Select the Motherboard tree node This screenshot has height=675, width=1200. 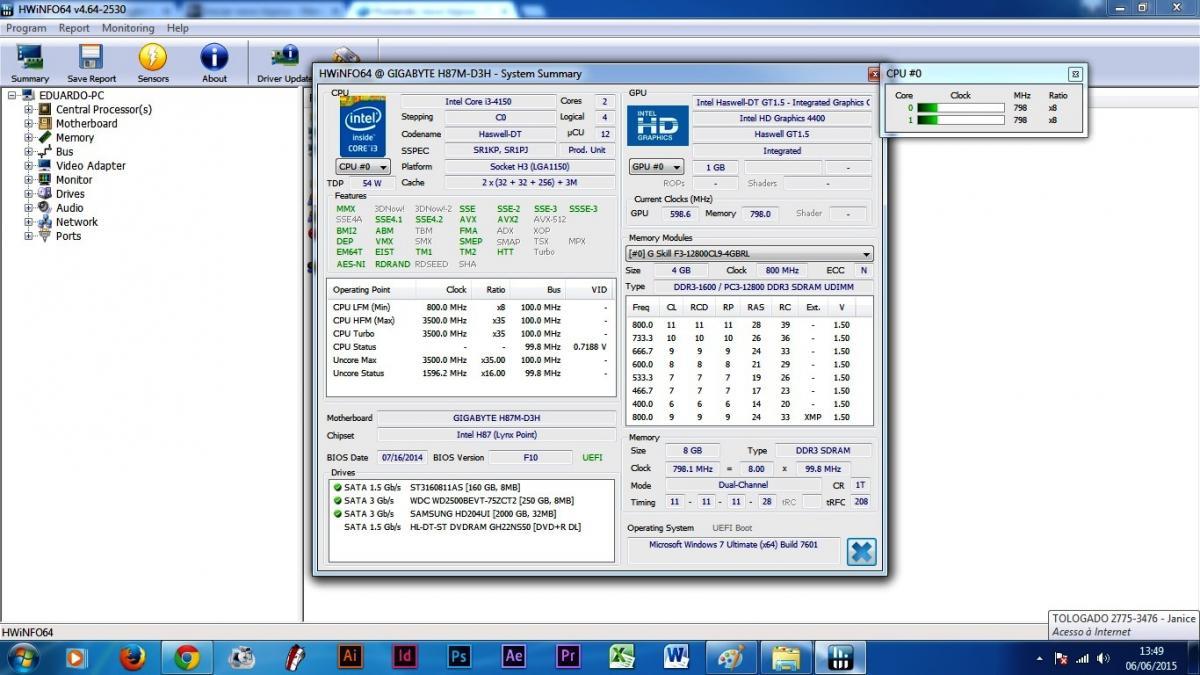[86, 124]
